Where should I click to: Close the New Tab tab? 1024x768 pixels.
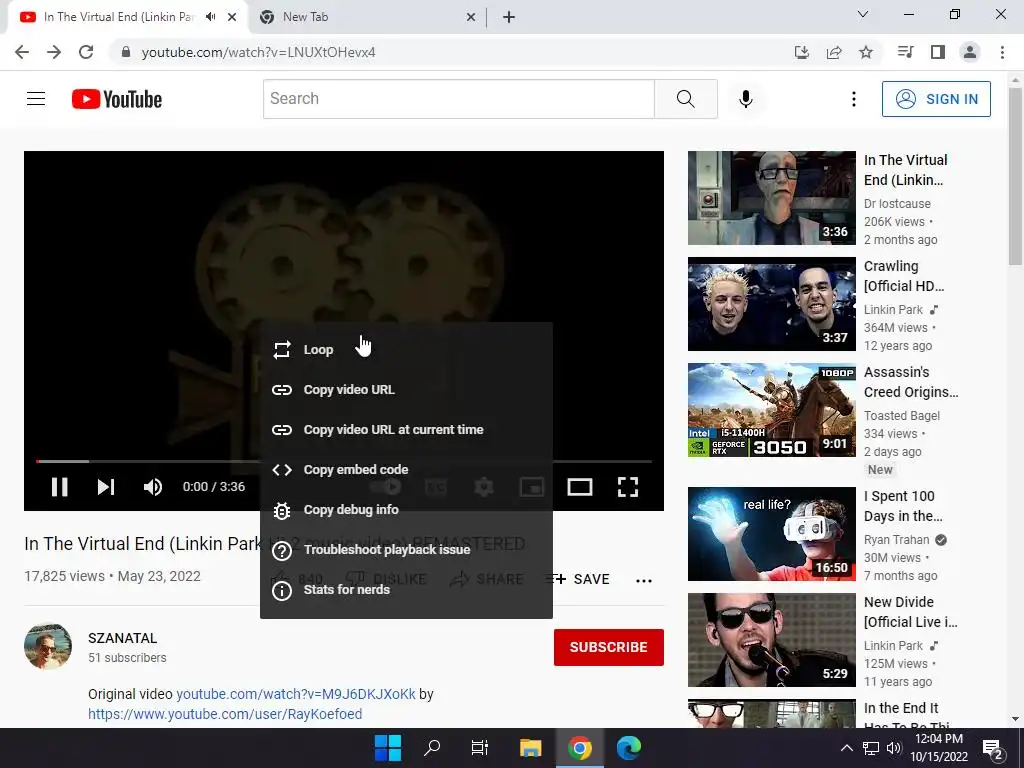coord(471,17)
